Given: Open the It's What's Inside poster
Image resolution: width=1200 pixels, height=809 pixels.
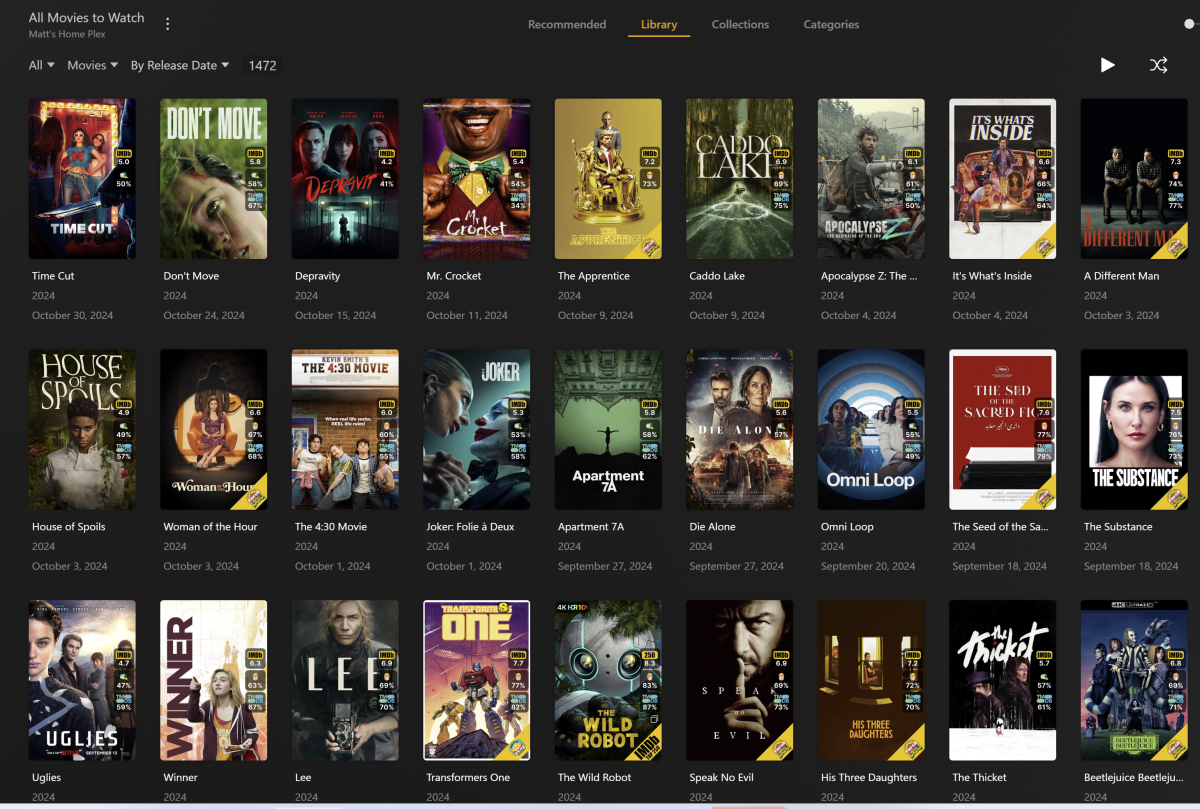Looking at the screenshot, I should pyautogui.click(x=1002, y=178).
